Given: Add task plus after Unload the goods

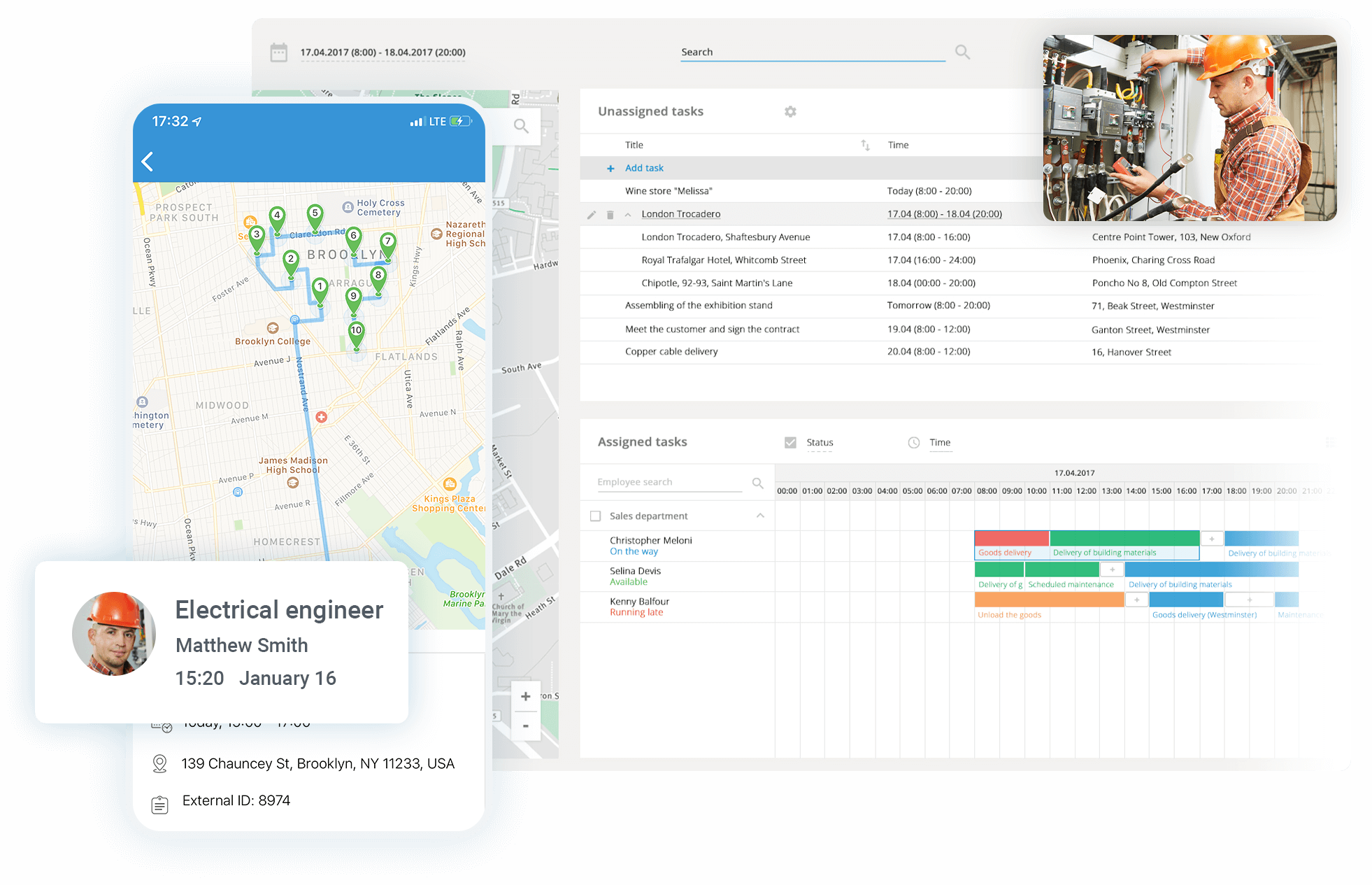Looking at the screenshot, I should point(1137,600).
